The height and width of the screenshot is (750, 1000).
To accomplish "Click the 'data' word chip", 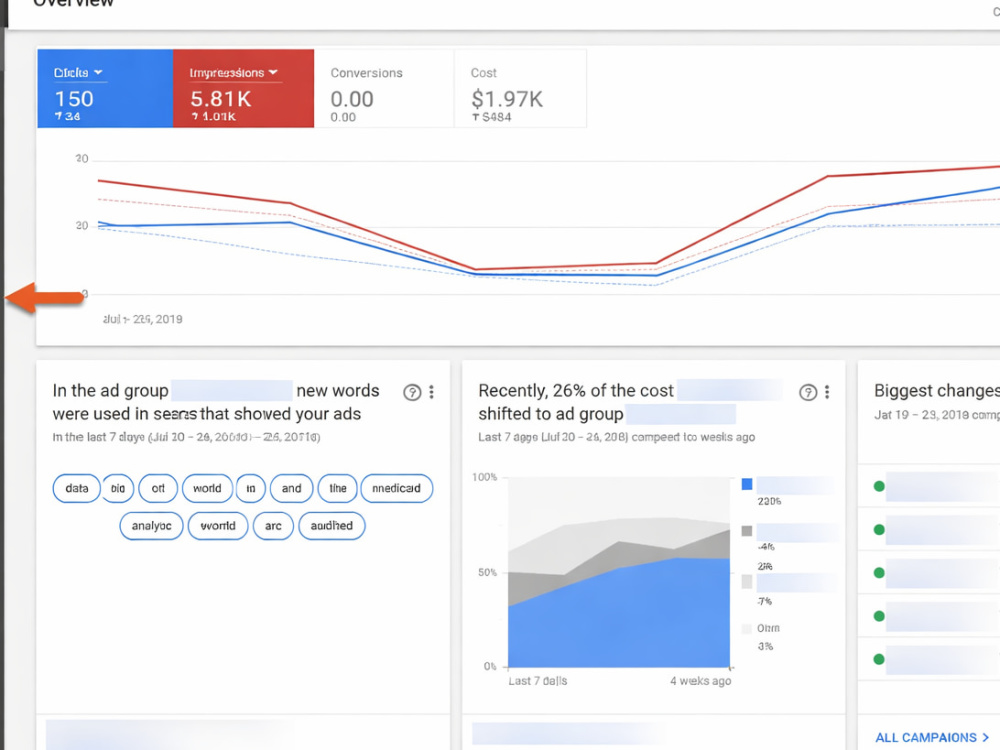I will [77, 489].
